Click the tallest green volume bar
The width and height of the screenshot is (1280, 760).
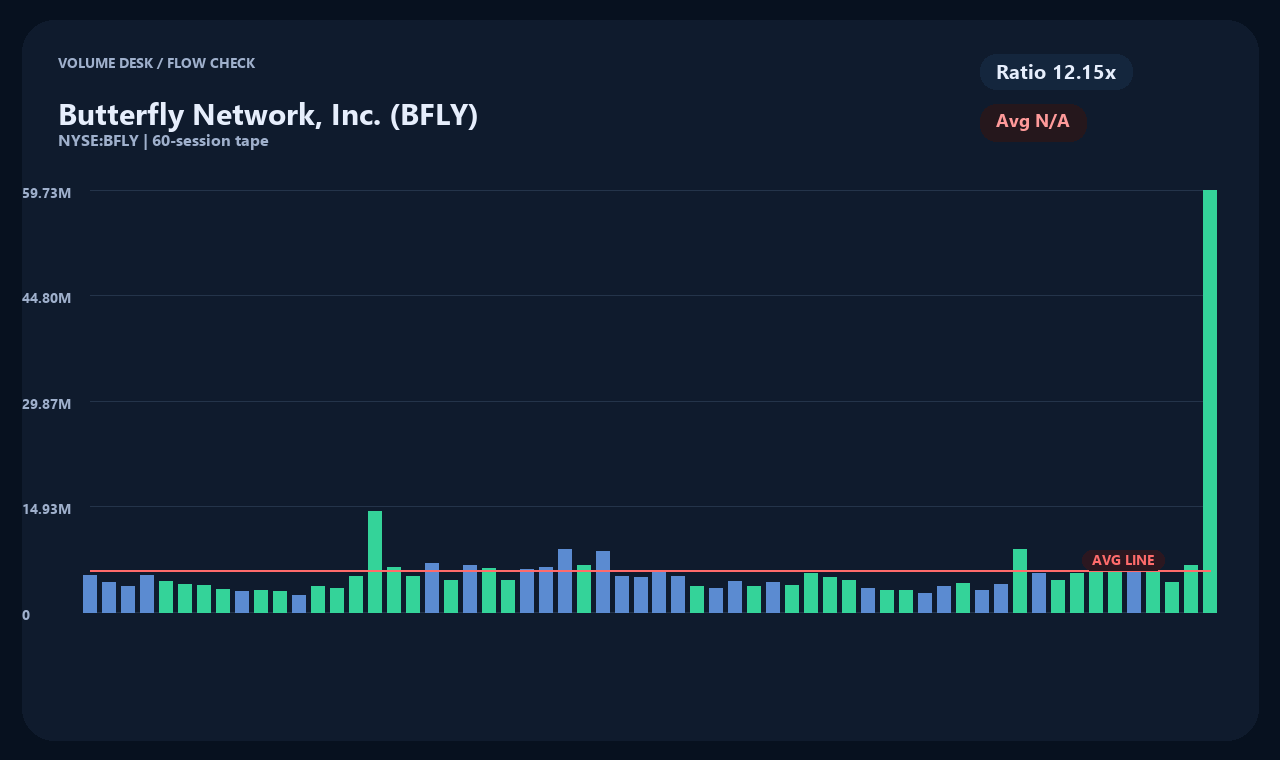pyautogui.click(x=1210, y=401)
